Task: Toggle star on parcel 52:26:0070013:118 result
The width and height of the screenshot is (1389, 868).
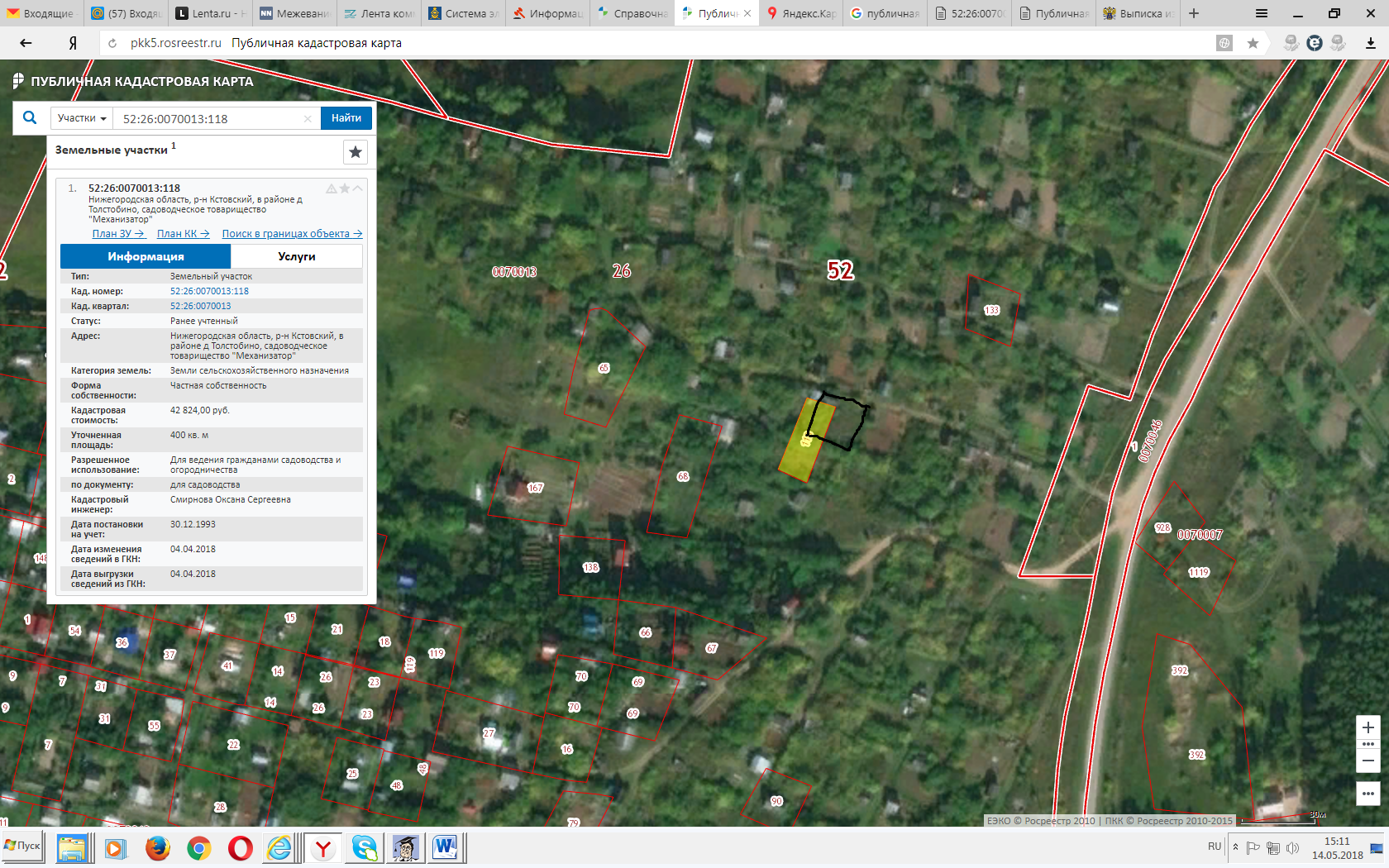Action: (345, 188)
